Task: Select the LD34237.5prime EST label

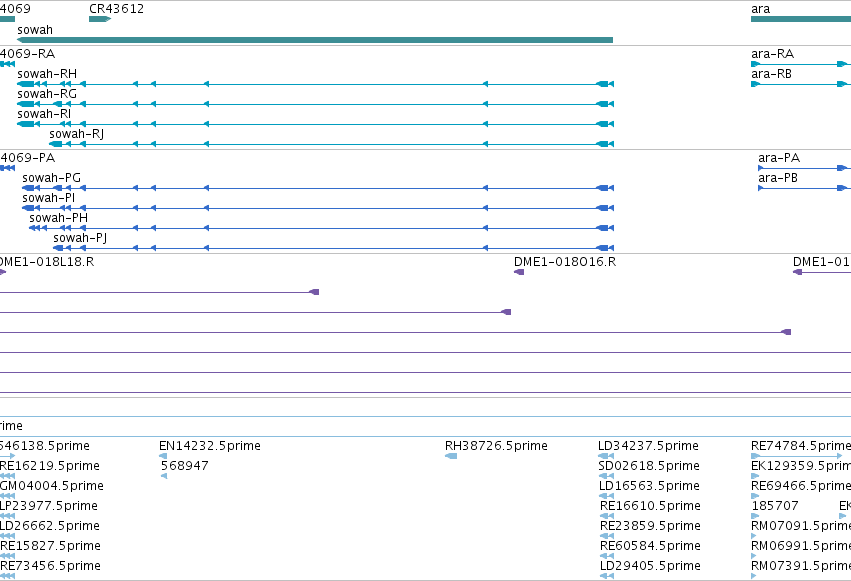Action: 648,446
